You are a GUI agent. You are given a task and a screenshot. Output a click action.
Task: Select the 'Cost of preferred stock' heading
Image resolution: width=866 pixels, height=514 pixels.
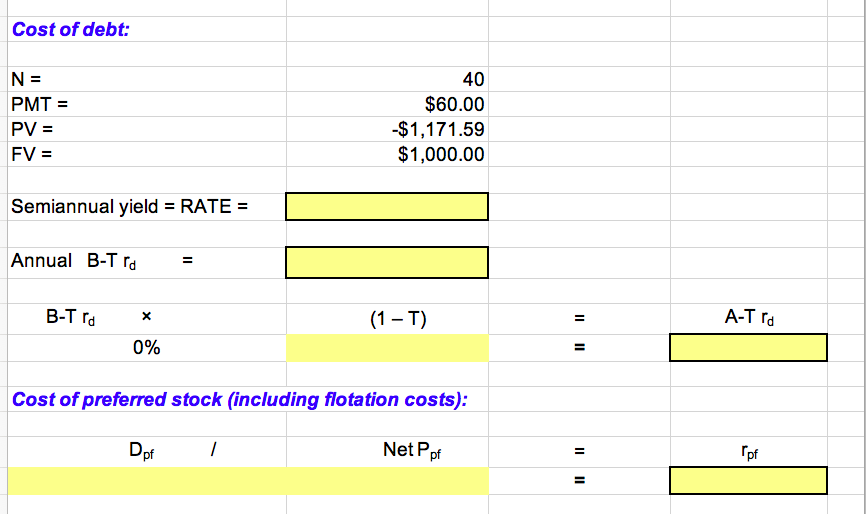point(240,399)
